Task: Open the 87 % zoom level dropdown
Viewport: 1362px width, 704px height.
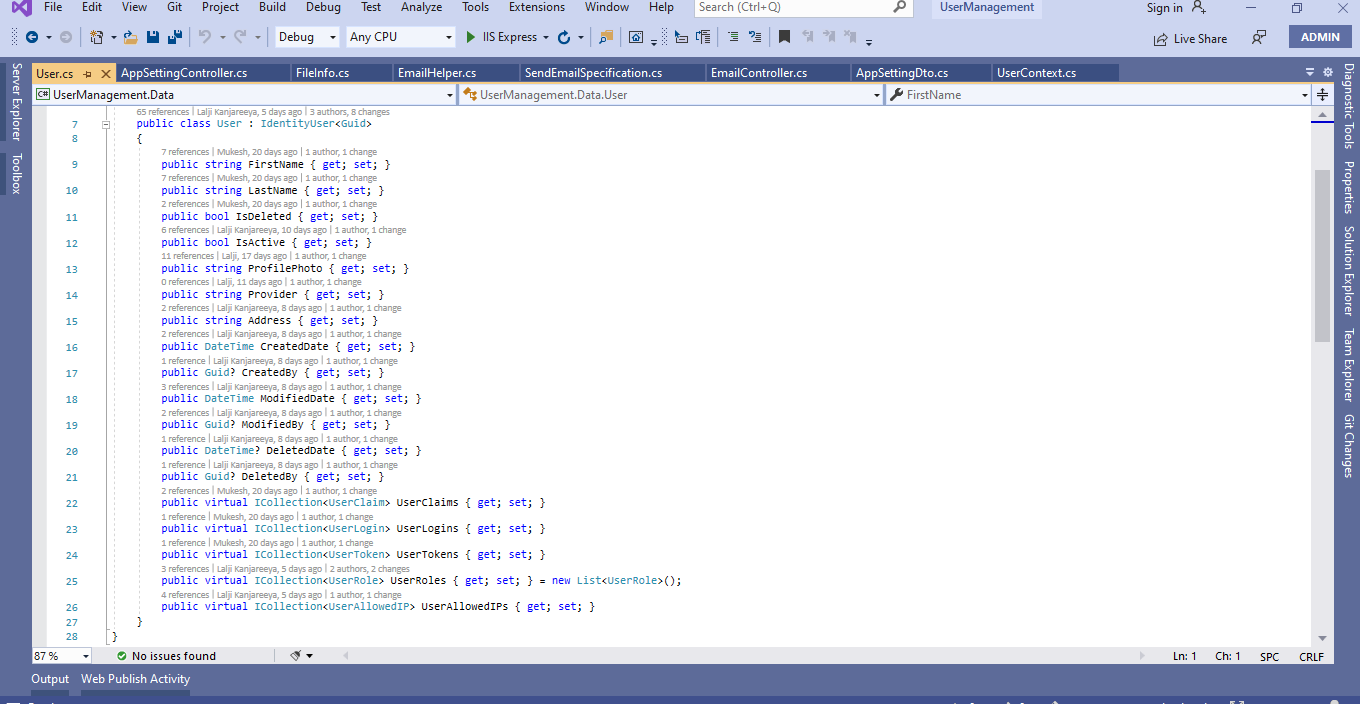Action: [x=62, y=656]
